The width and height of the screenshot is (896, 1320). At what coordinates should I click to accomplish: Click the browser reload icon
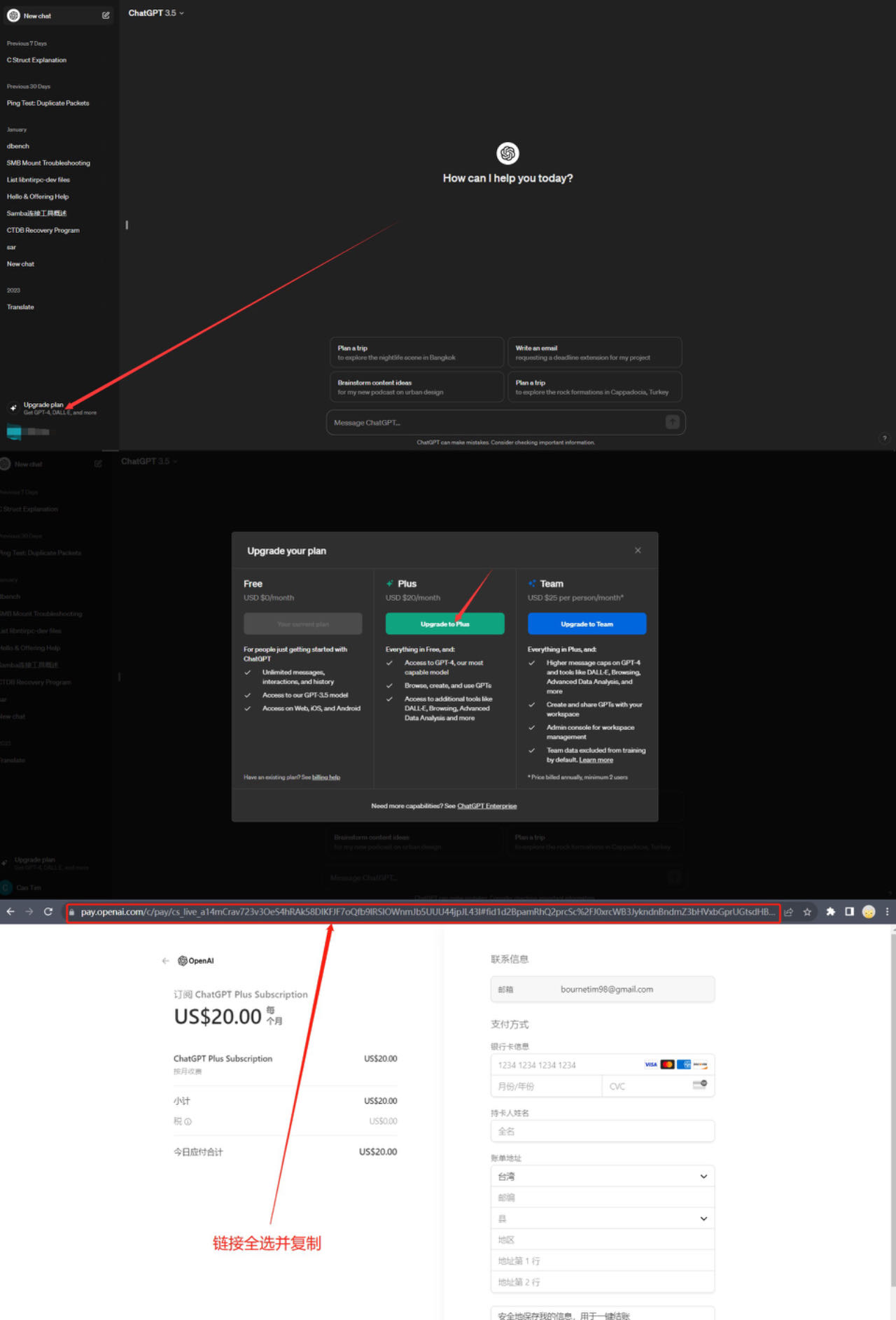coord(48,912)
